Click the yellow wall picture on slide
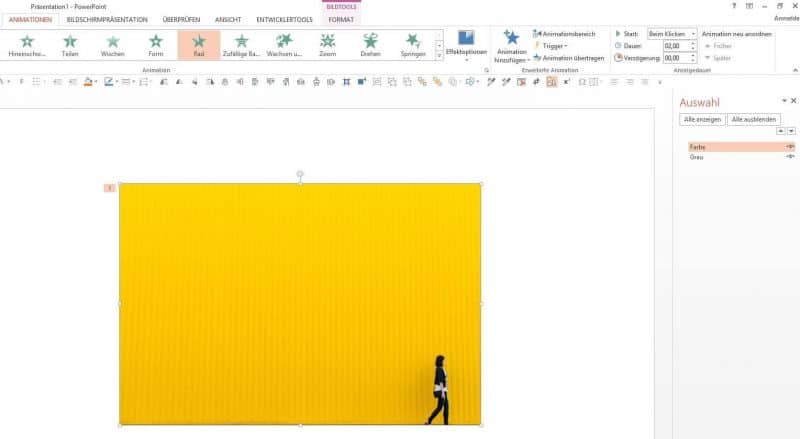Screen dimensions: 800x439 [300, 304]
